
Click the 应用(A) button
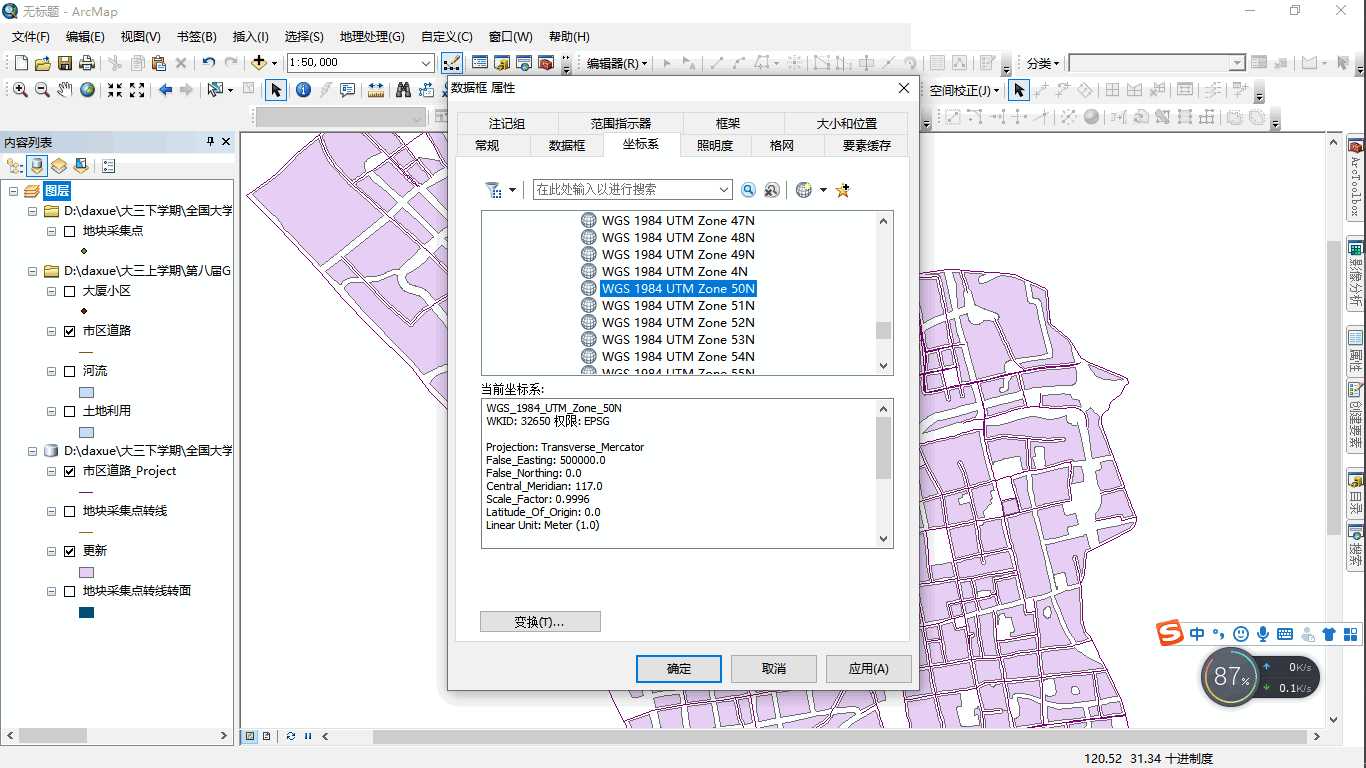(868, 668)
